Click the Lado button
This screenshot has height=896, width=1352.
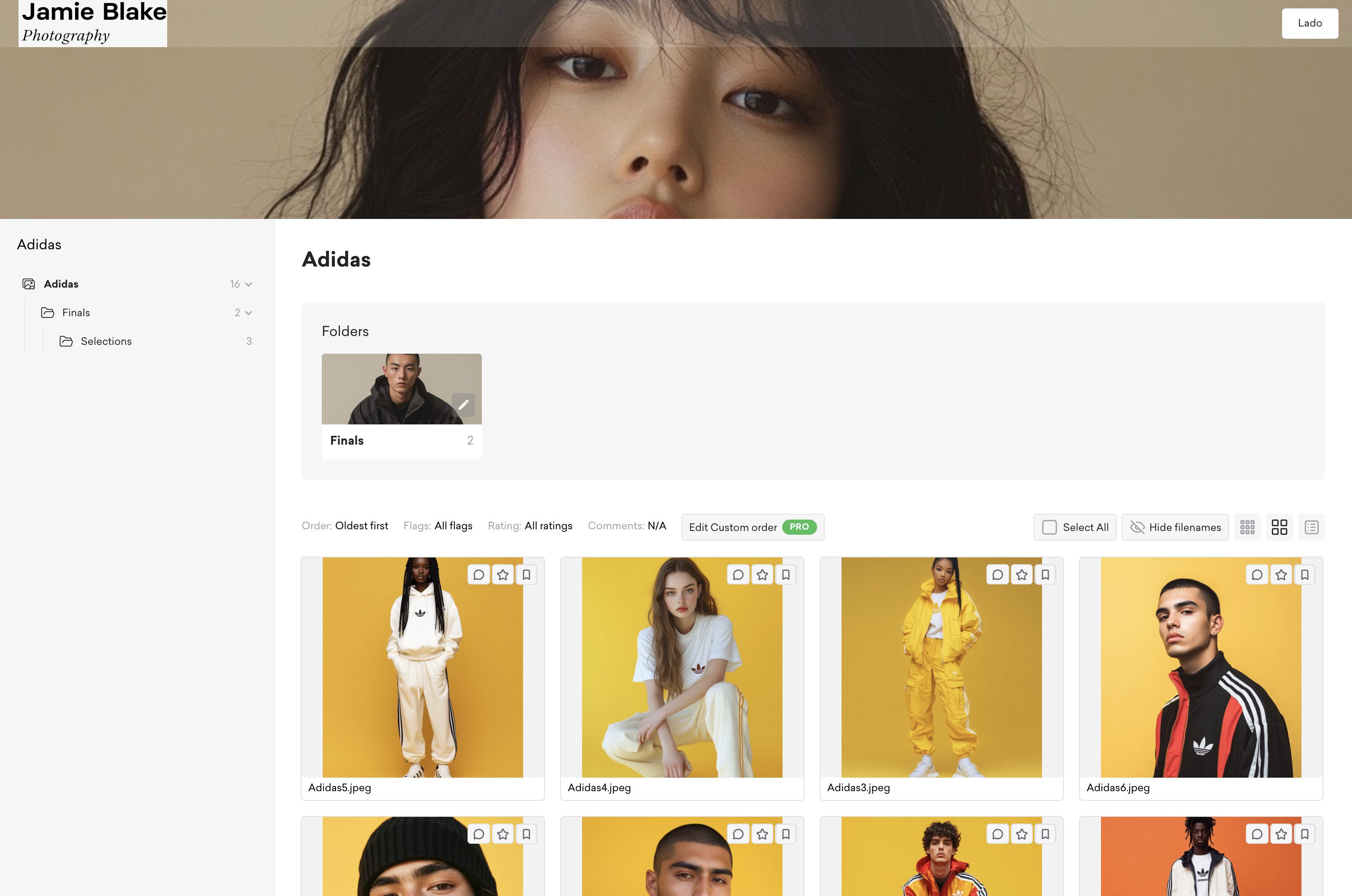(x=1309, y=24)
